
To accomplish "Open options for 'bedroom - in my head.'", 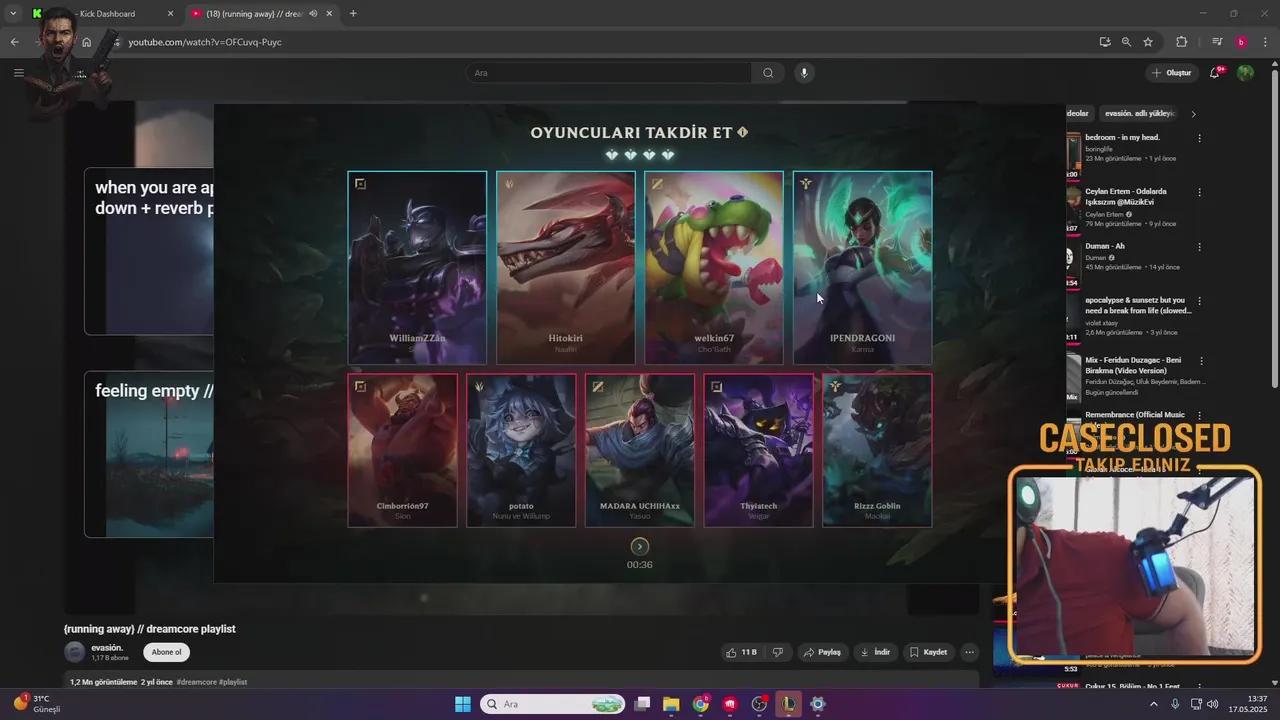I will pos(1200,138).
